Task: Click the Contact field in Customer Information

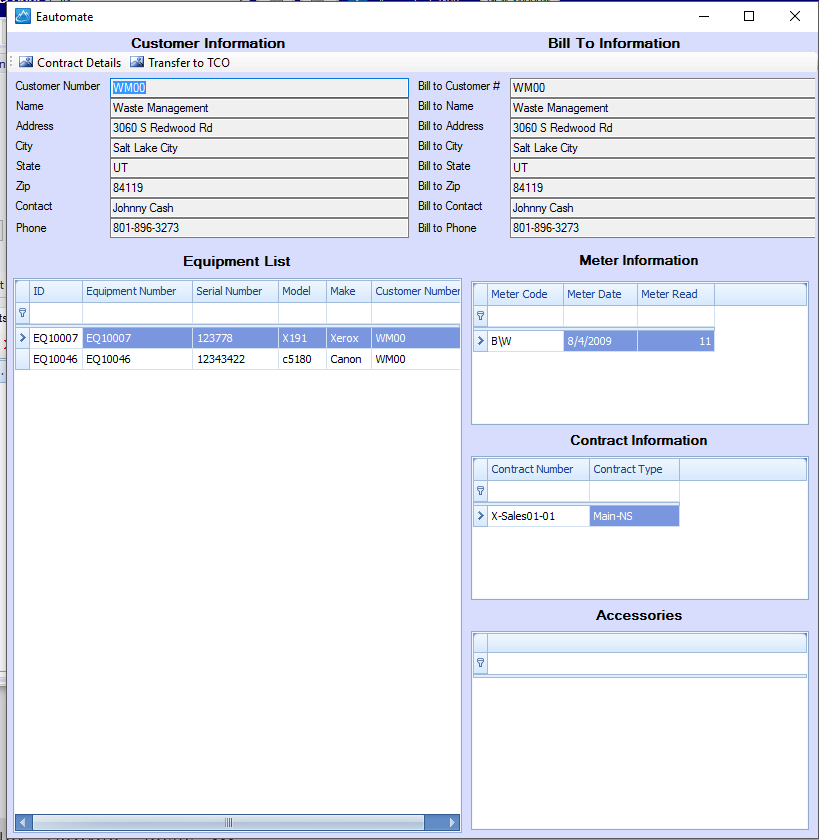Action: 259,208
